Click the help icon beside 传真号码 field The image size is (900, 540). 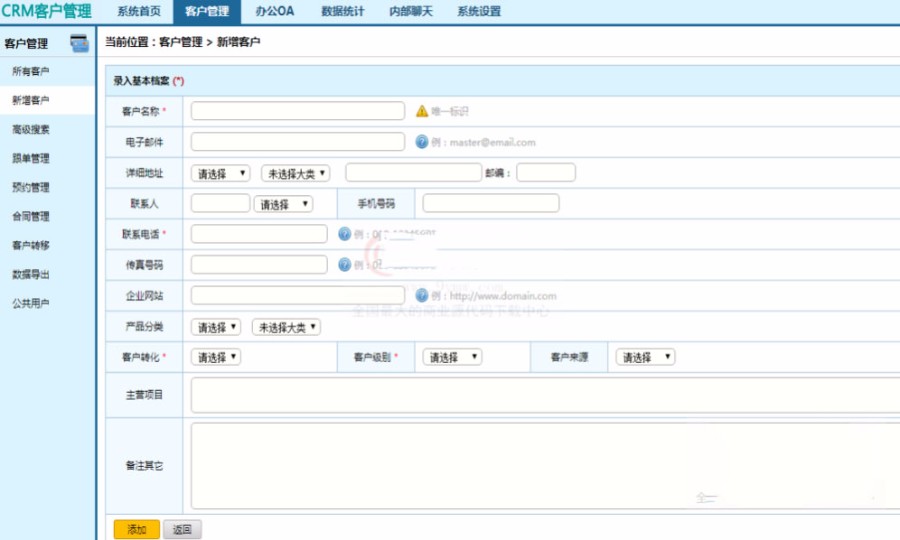tap(344, 265)
